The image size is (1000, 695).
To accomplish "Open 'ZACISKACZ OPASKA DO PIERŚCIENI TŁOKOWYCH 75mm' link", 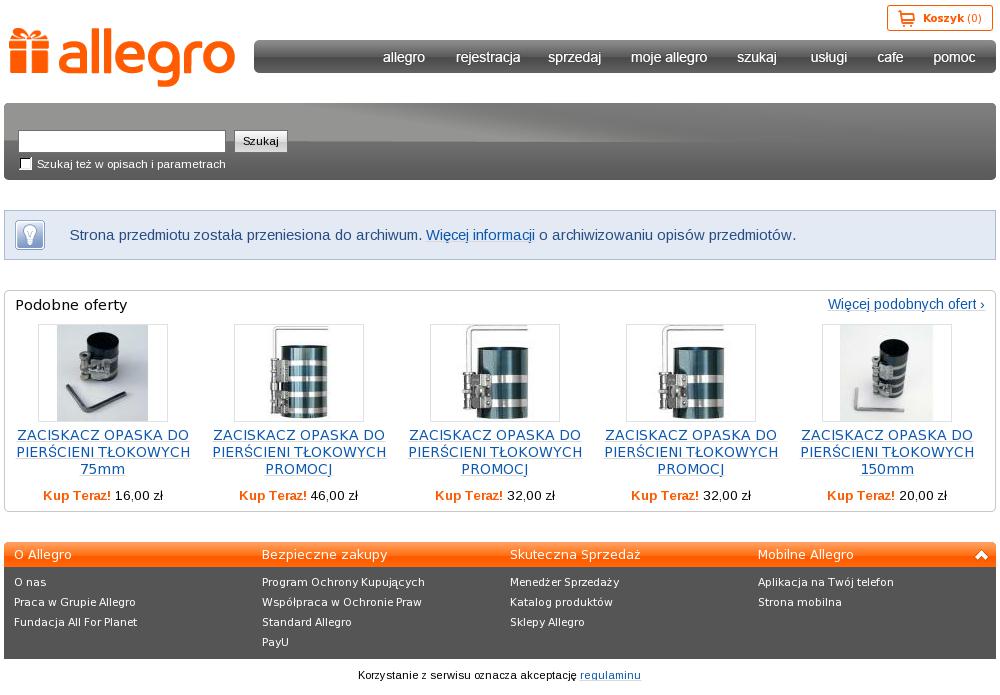I will click(x=103, y=452).
